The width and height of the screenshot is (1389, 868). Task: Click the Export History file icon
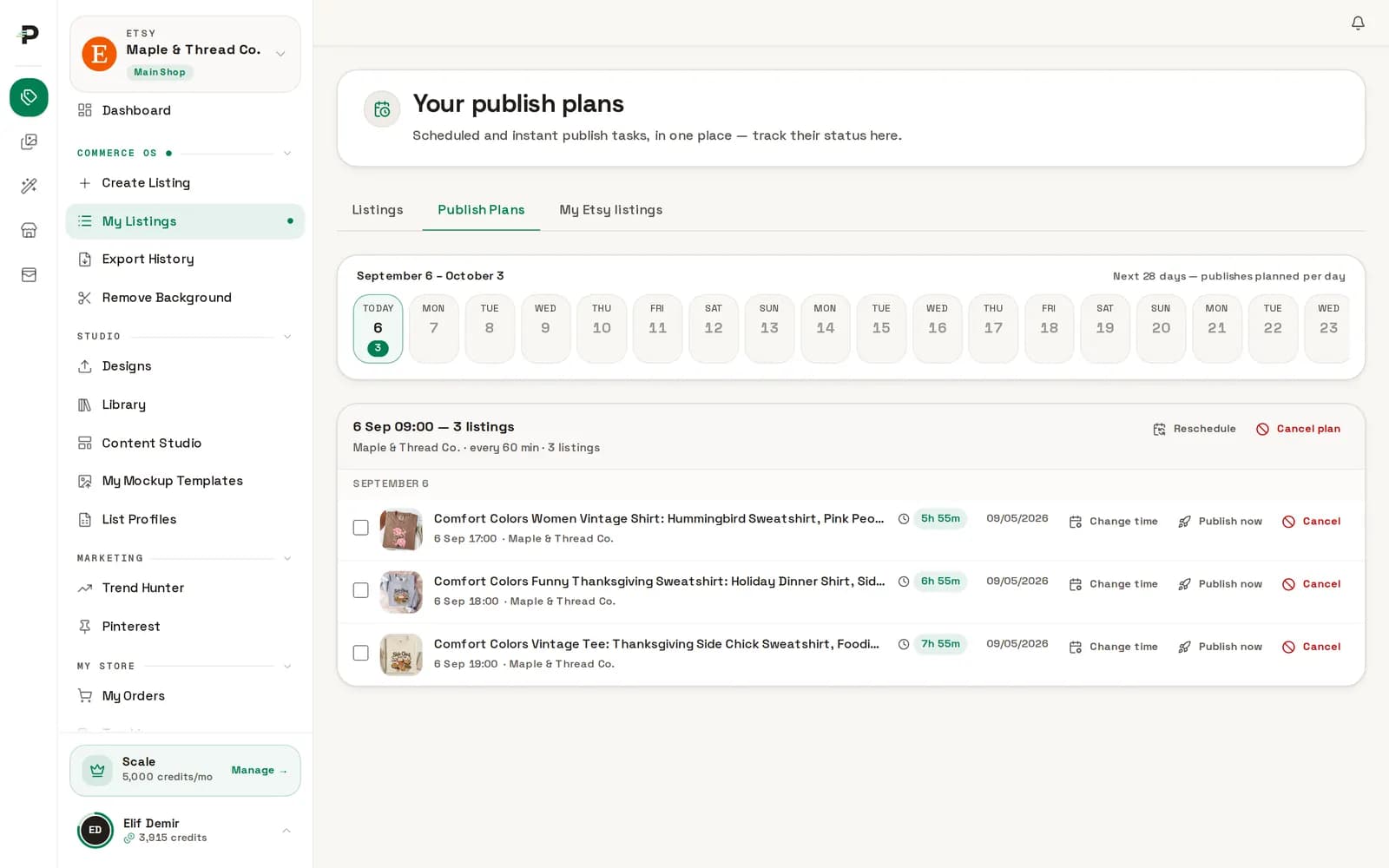coord(84,260)
